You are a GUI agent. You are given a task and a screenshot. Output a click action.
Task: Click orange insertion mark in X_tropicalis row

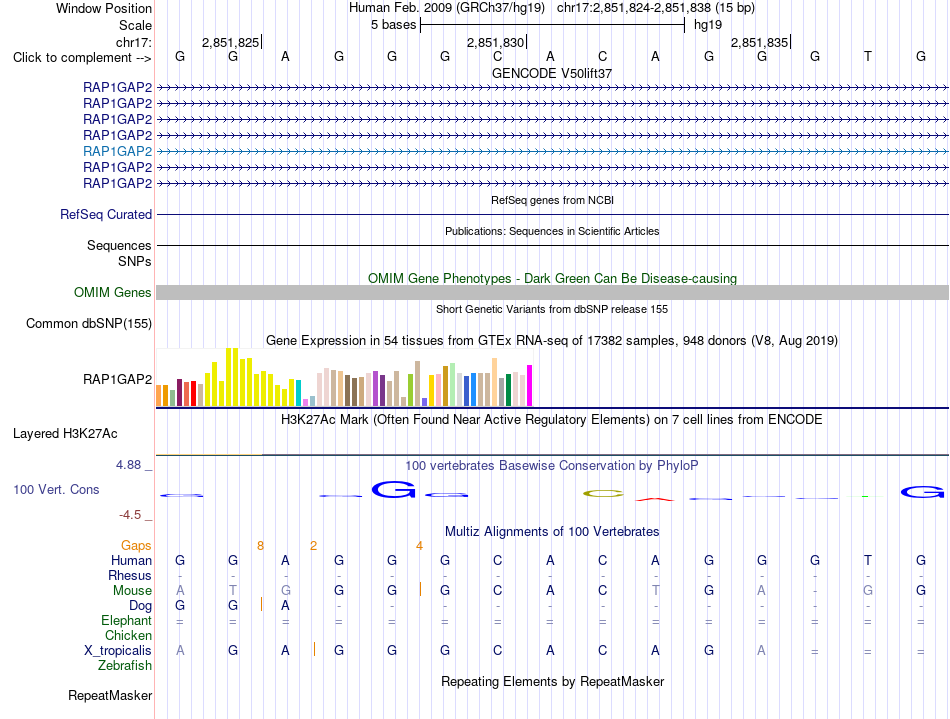click(314, 649)
